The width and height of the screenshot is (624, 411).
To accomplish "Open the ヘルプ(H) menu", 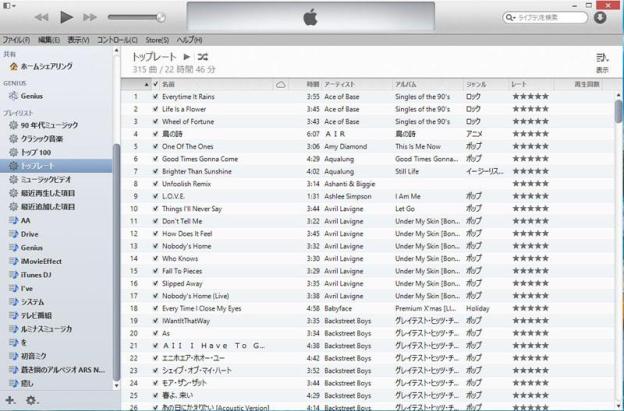I will coord(189,40).
